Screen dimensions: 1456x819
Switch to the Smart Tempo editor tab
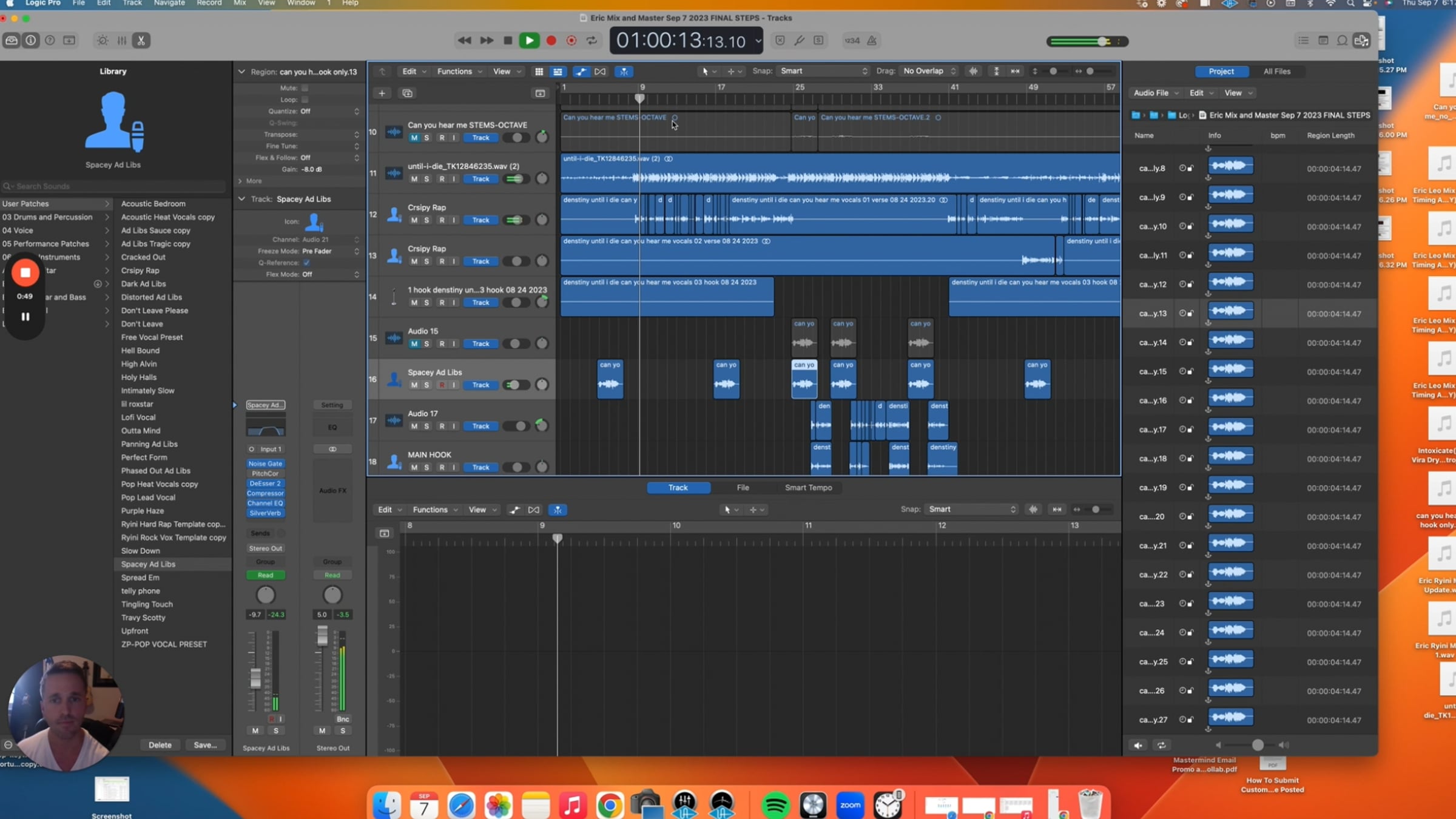pos(808,488)
